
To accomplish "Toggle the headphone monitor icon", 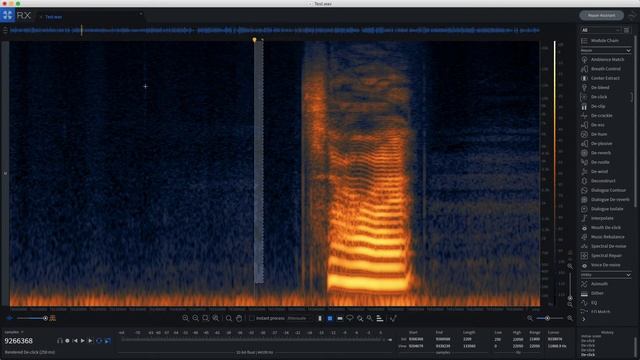I will pyautogui.click(x=60, y=341).
